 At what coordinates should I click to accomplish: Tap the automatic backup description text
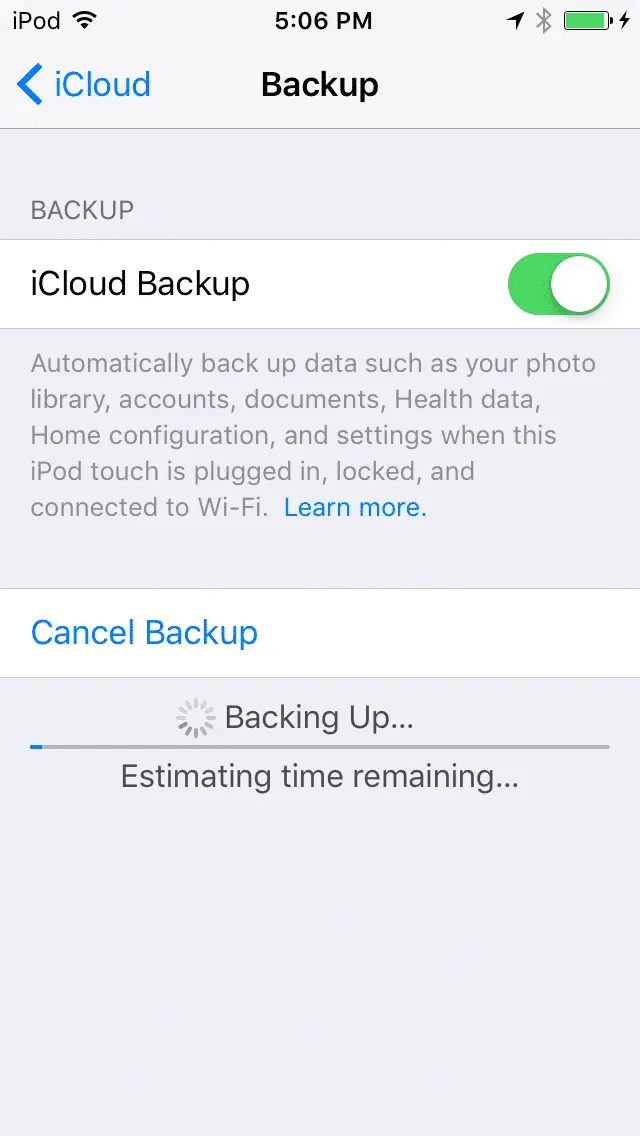313,435
